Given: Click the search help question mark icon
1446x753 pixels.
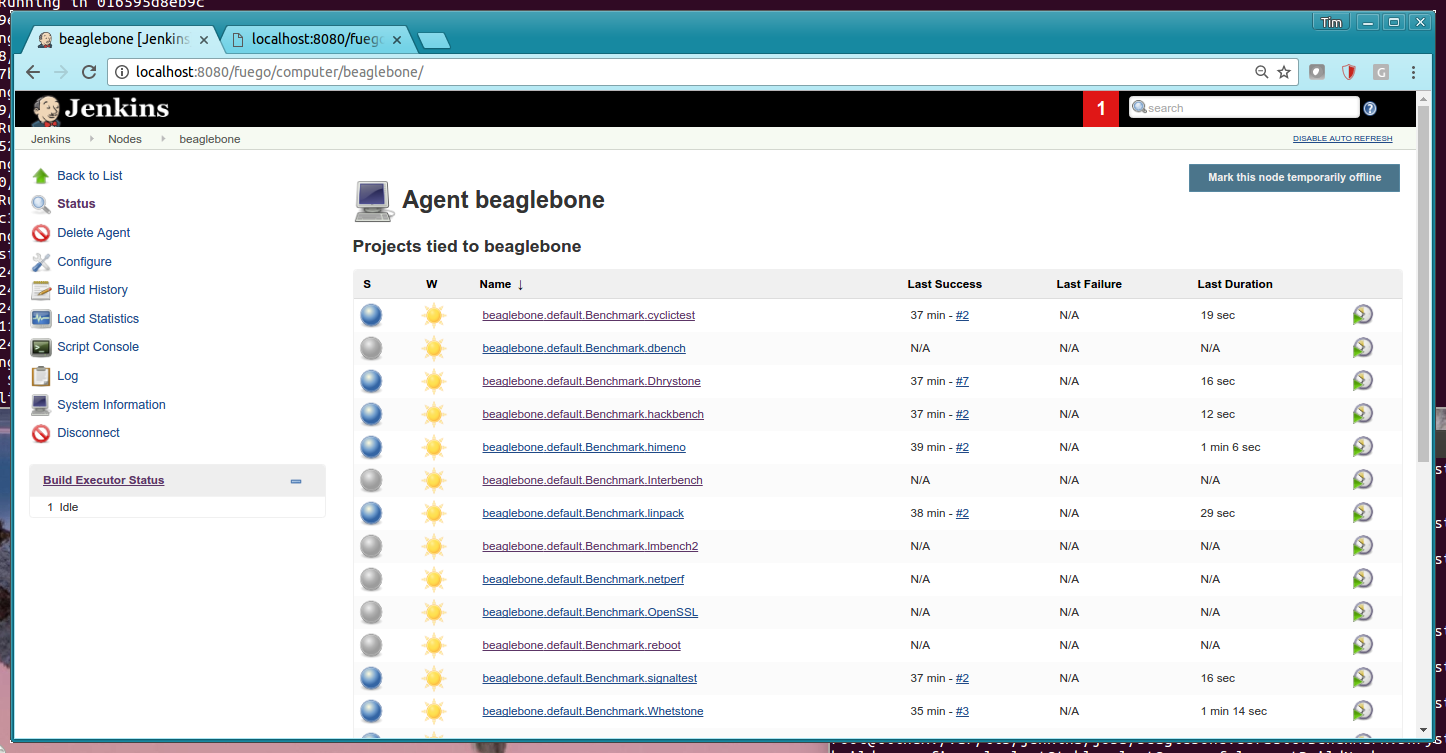Looking at the screenshot, I should pos(1370,108).
